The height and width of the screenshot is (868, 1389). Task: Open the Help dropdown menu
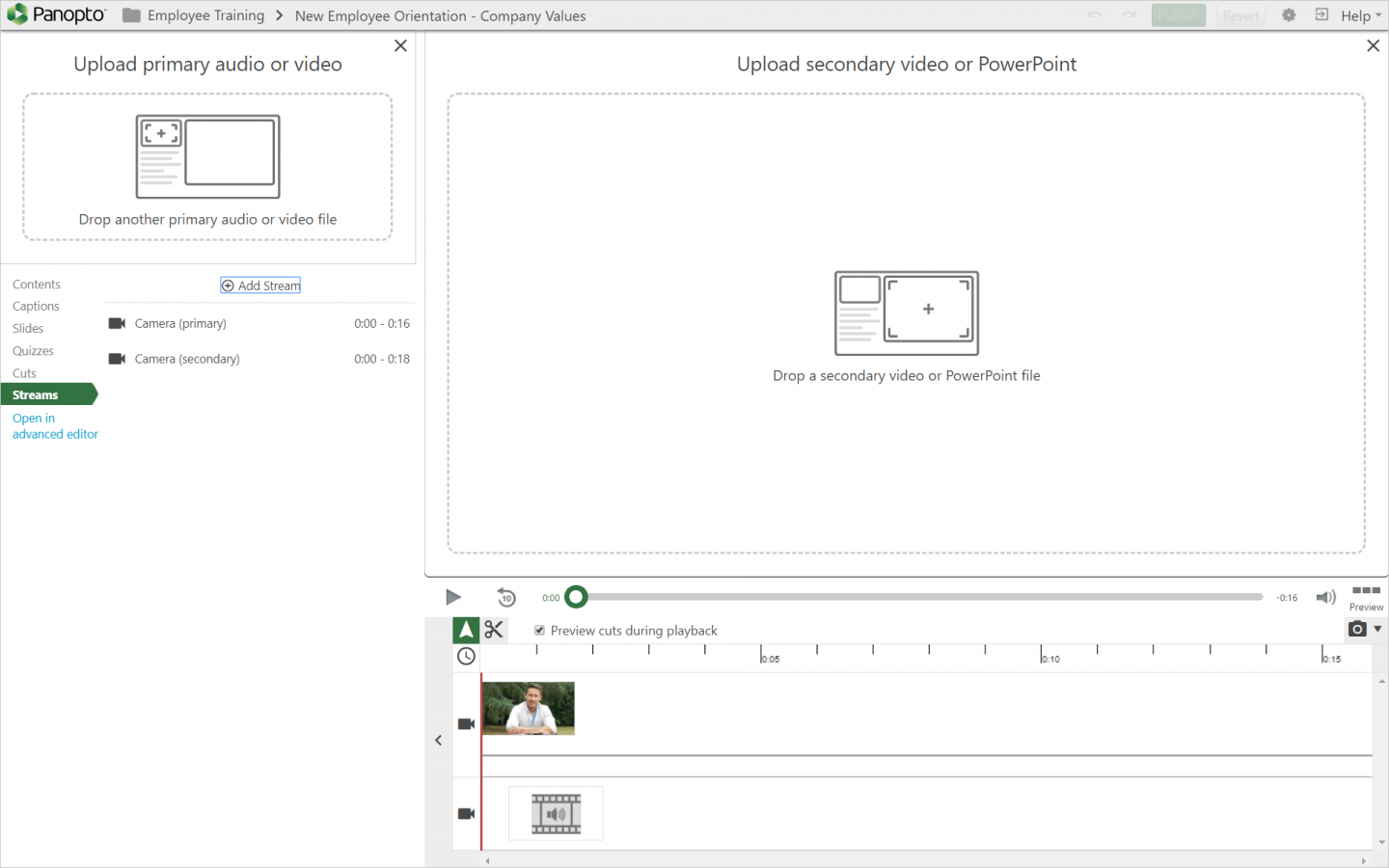click(1358, 15)
